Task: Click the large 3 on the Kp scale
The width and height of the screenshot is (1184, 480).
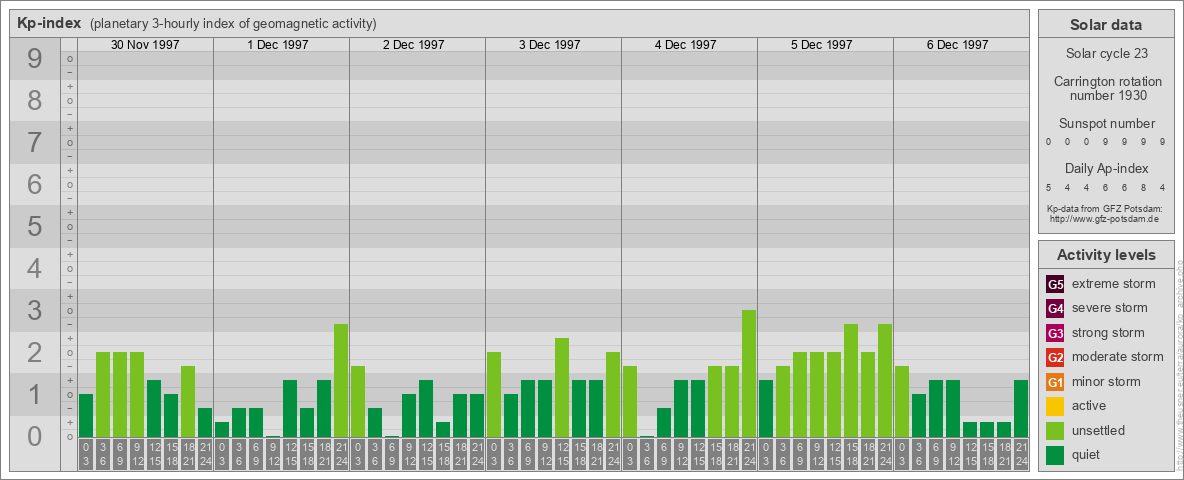Action: [35, 310]
